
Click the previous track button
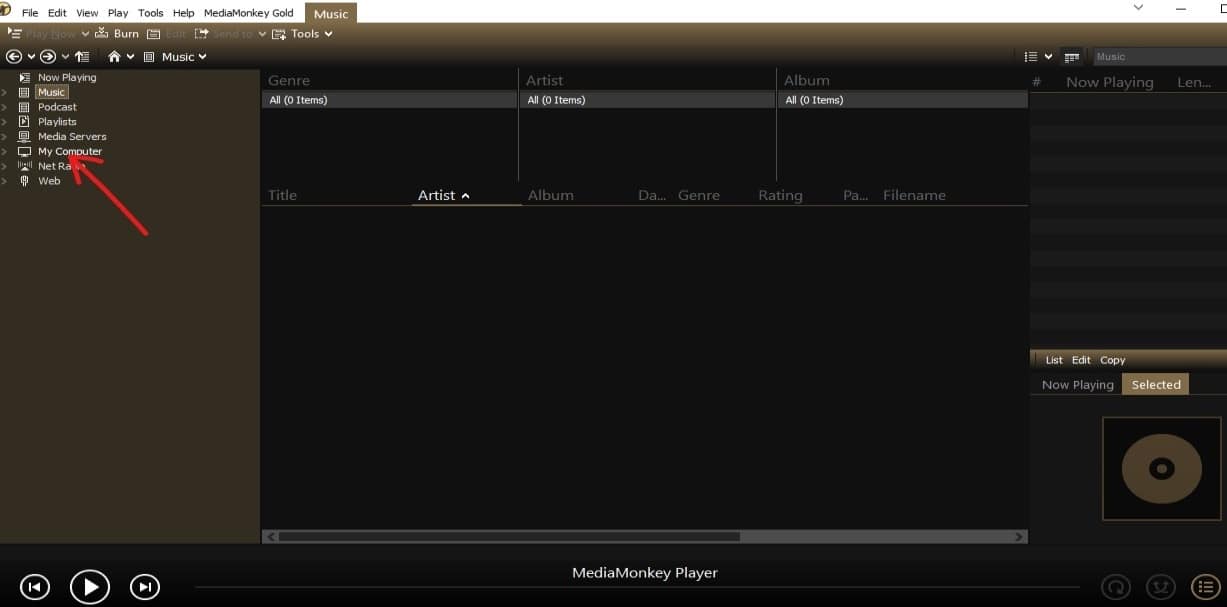click(34, 587)
